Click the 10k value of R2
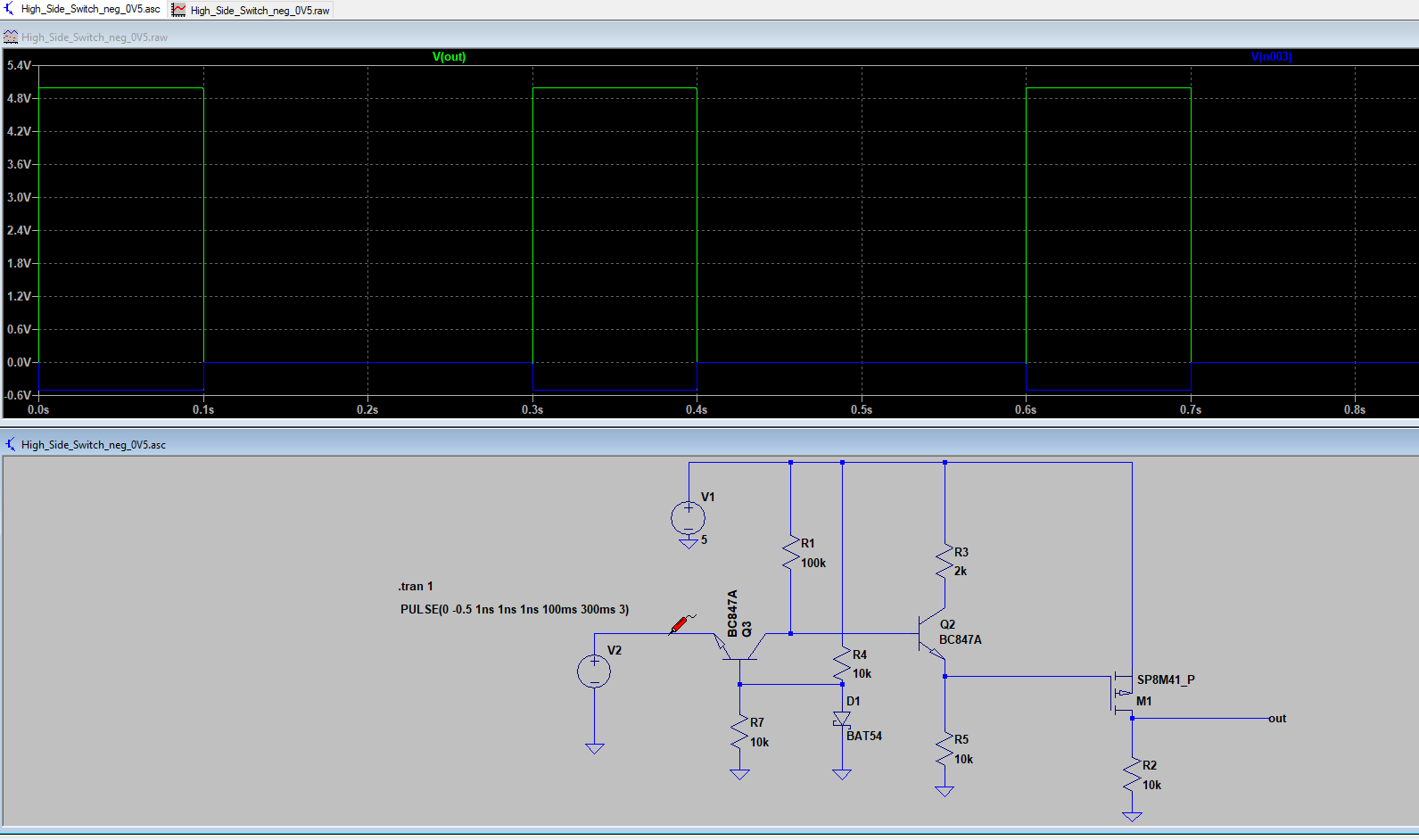 click(1151, 785)
